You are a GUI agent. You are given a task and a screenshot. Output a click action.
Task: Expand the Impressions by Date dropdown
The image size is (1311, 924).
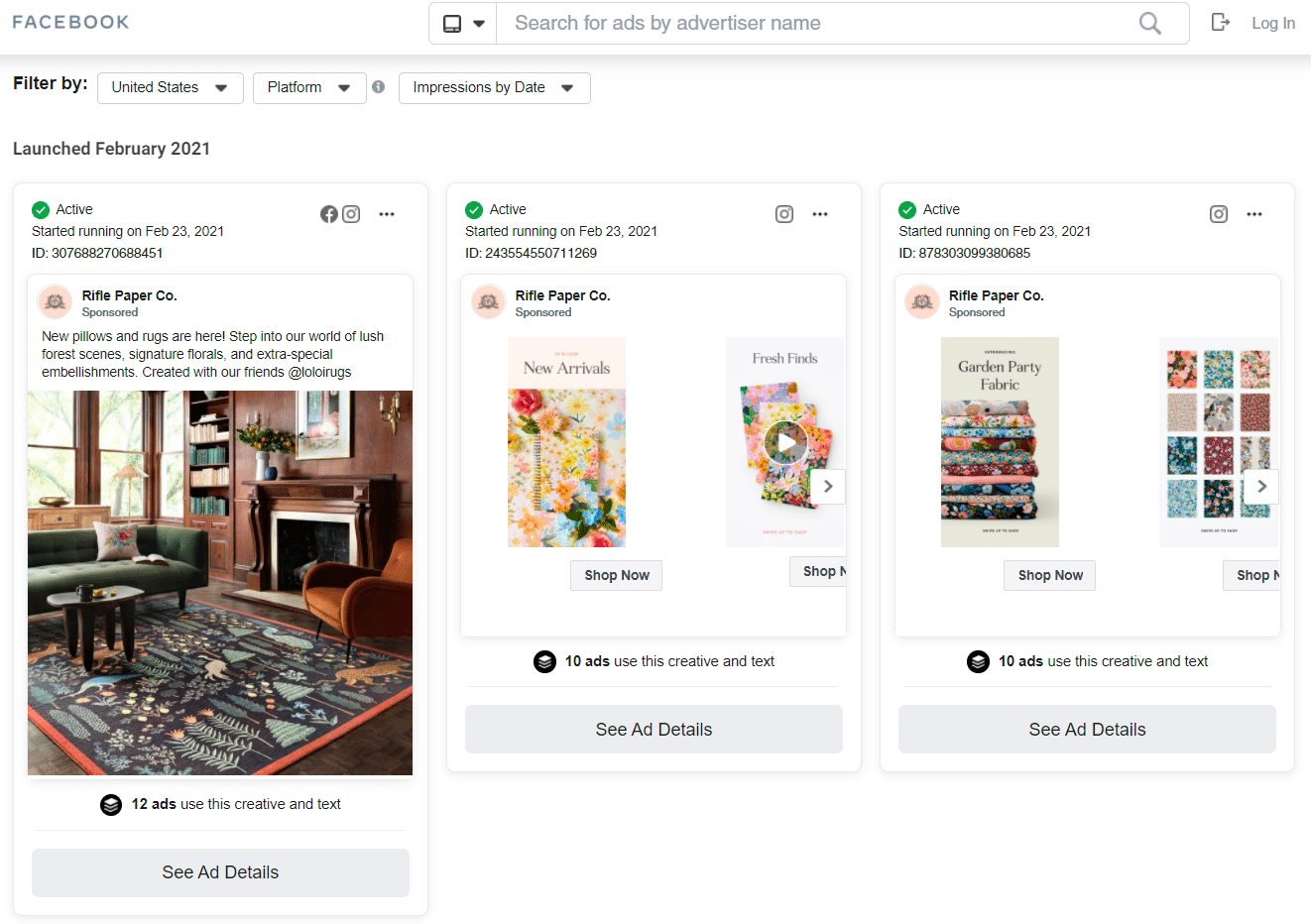click(x=493, y=87)
